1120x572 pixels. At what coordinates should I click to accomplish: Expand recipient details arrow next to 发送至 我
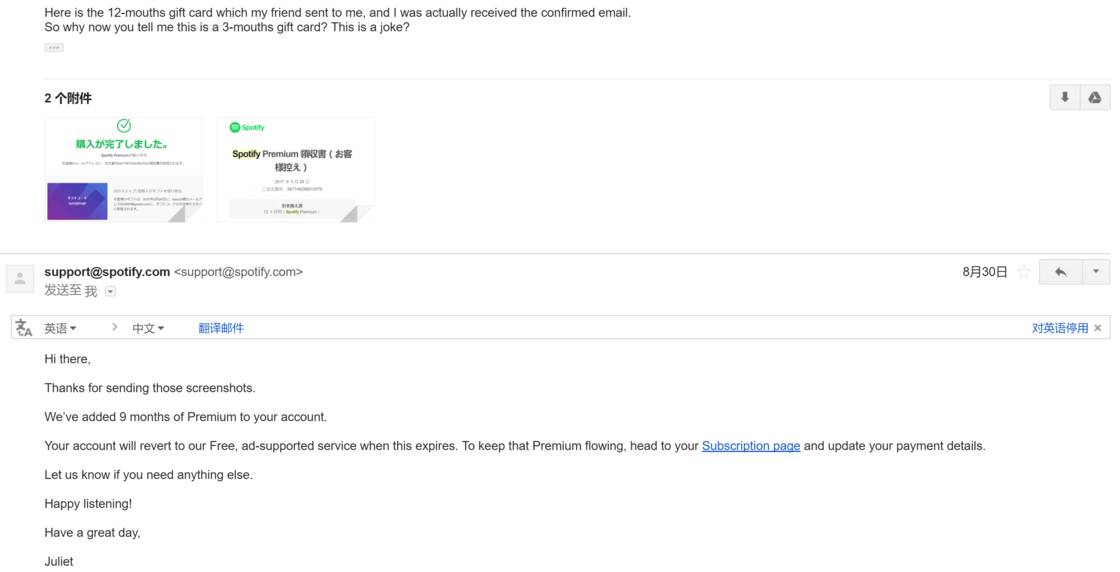[x=110, y=291]
